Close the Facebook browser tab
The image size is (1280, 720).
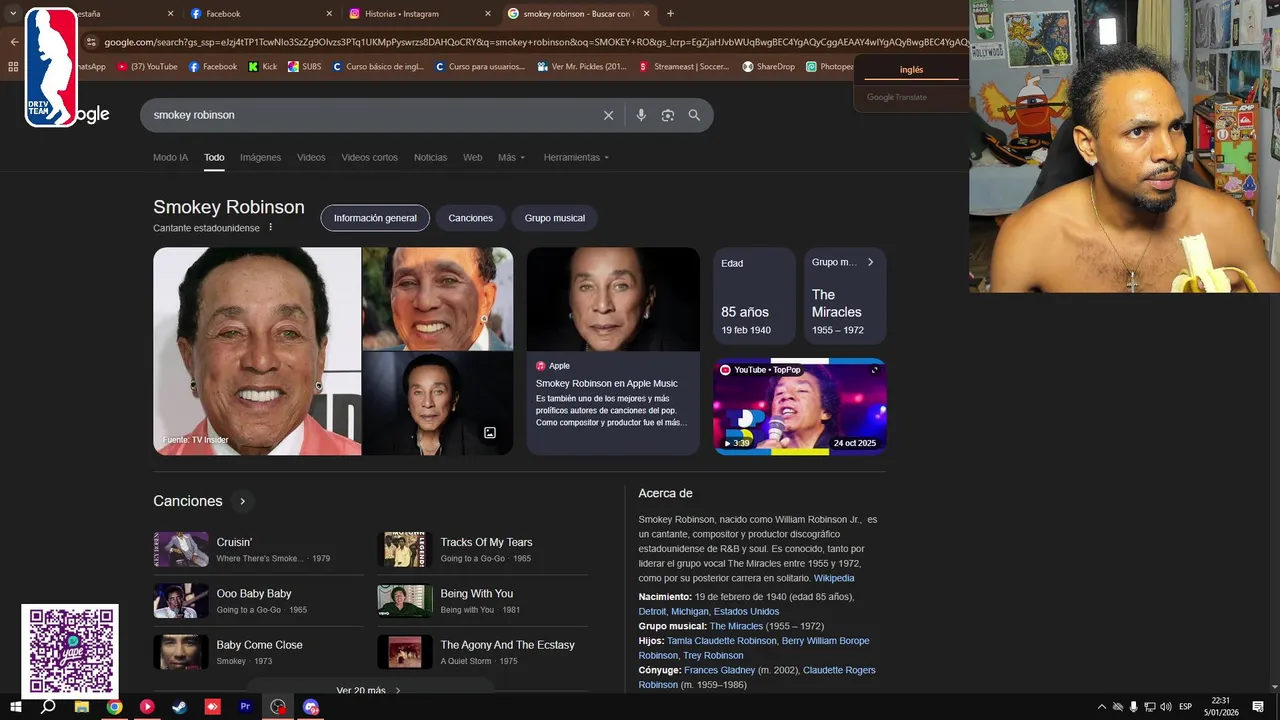point(330,14)
